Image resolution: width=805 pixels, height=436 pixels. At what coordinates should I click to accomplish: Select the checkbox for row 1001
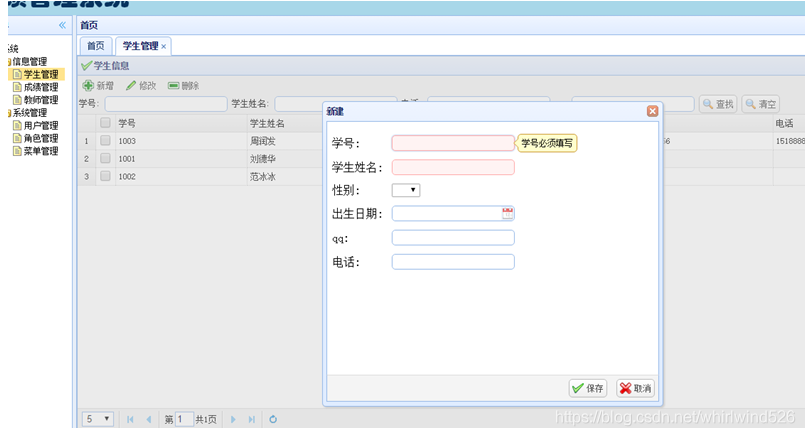point(105,158)
